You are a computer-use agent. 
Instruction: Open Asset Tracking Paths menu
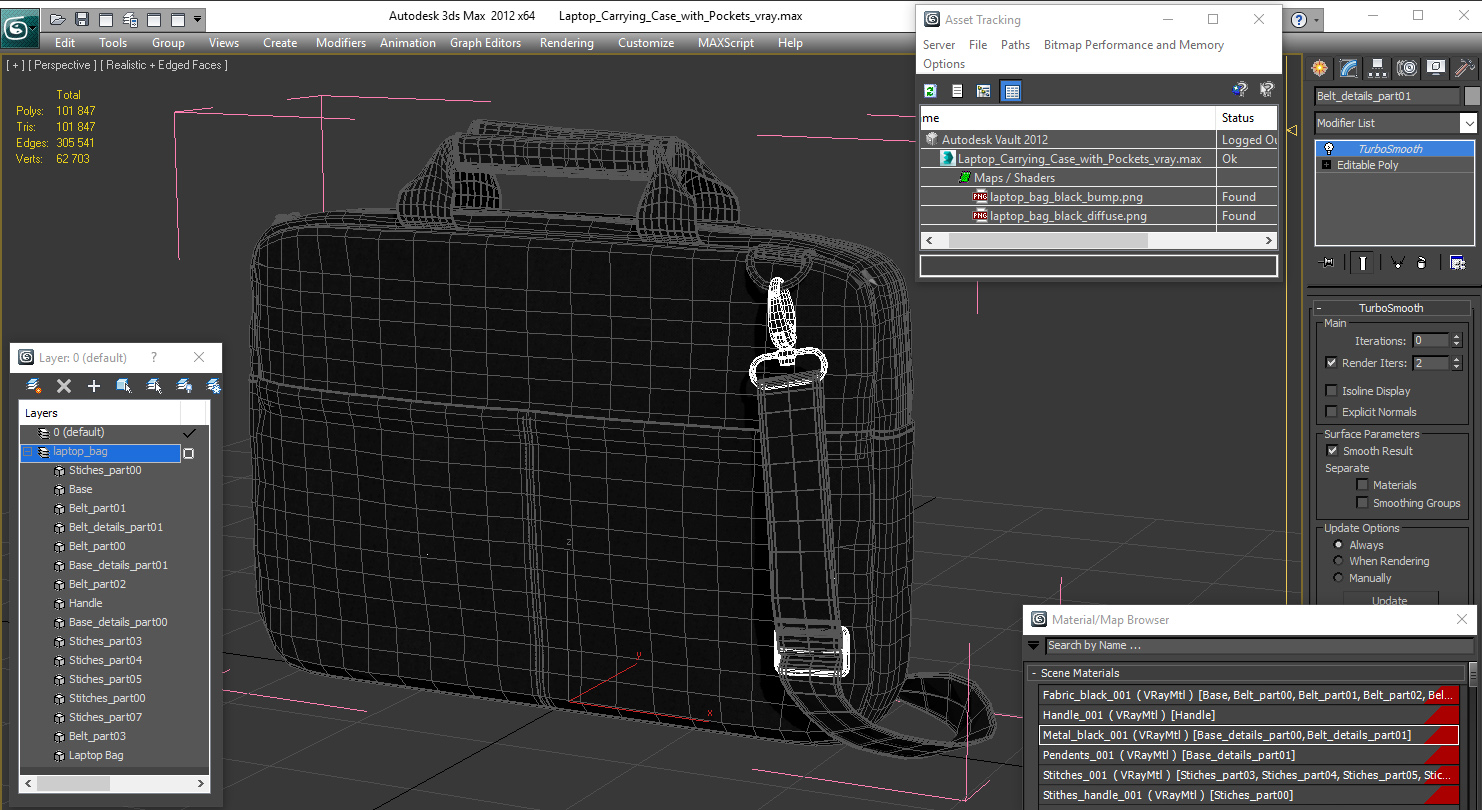pos(1015,45)
